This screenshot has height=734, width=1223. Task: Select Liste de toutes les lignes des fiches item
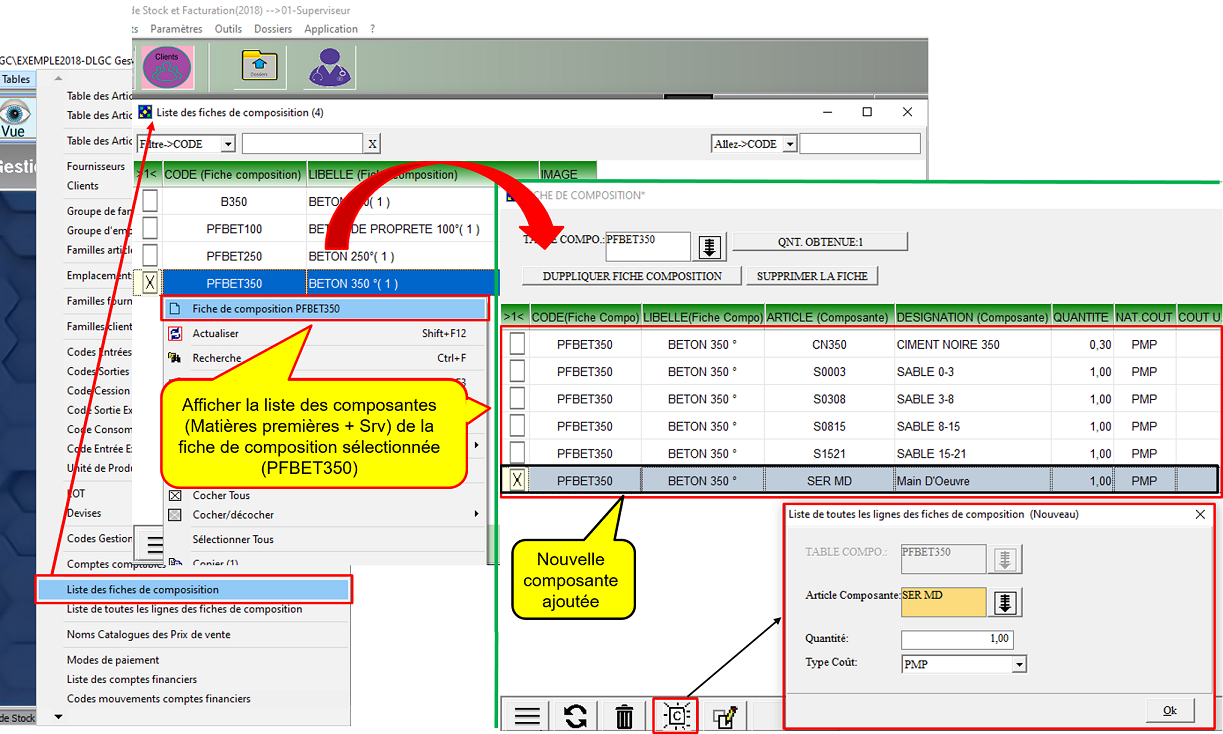[x=184, y=609]
